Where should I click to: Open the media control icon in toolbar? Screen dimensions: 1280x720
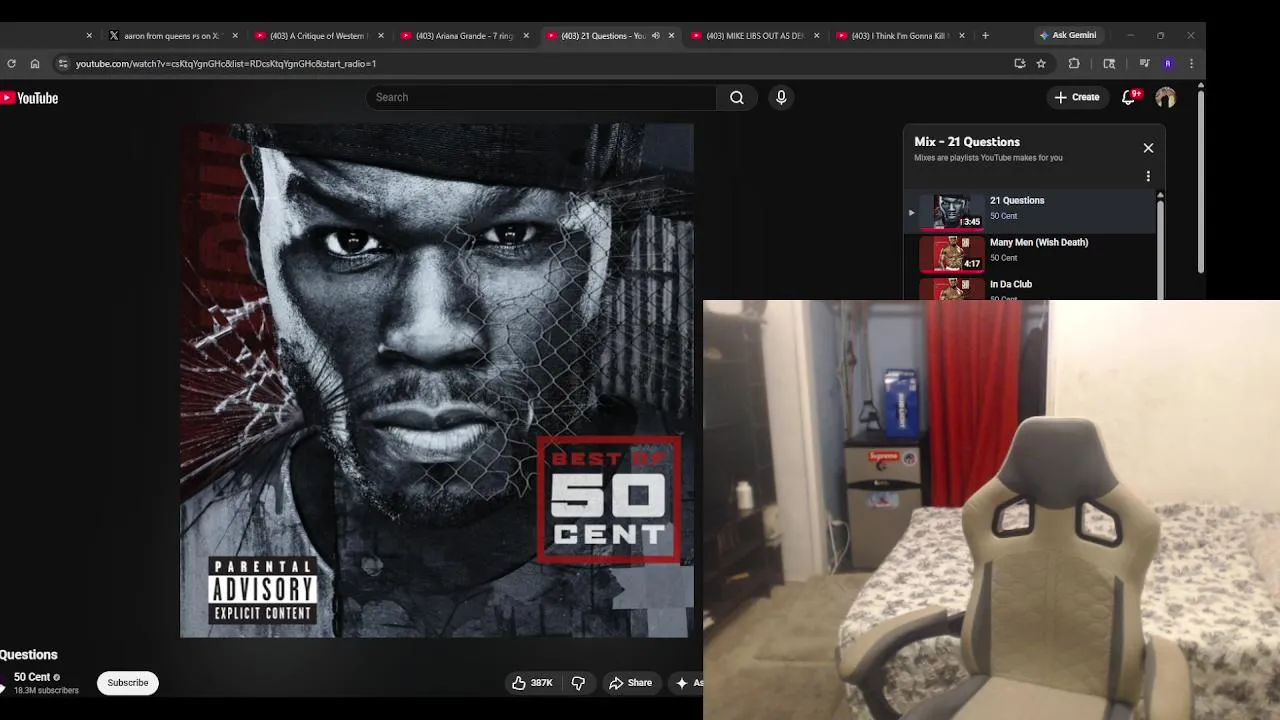1144,63
